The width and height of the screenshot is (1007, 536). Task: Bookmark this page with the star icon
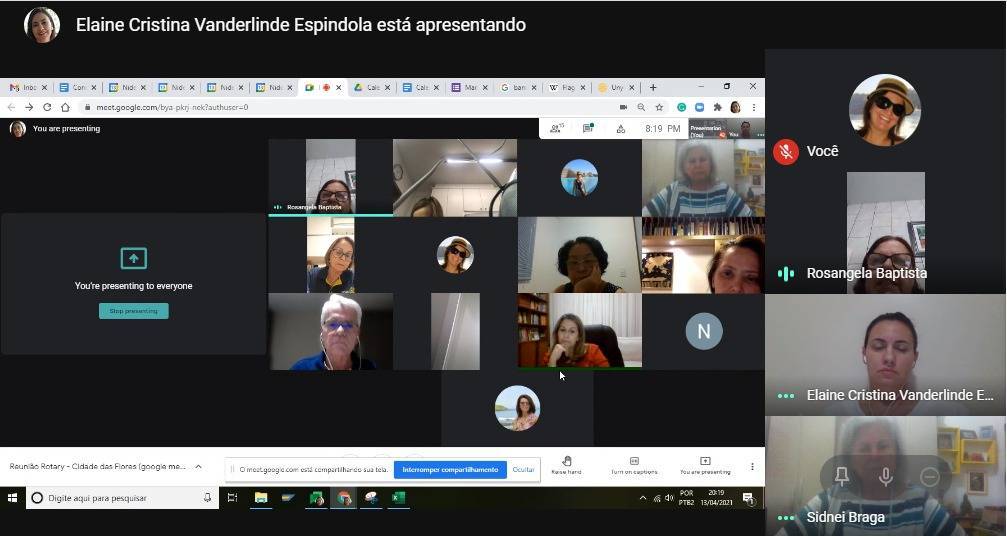[659, 107]
